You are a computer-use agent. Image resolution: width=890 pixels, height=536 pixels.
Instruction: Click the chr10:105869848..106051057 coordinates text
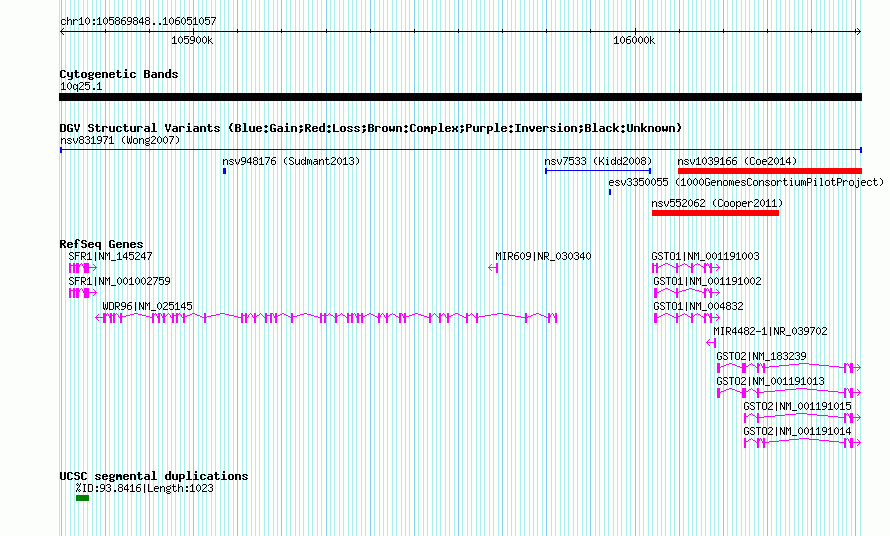tap(138, 21)
